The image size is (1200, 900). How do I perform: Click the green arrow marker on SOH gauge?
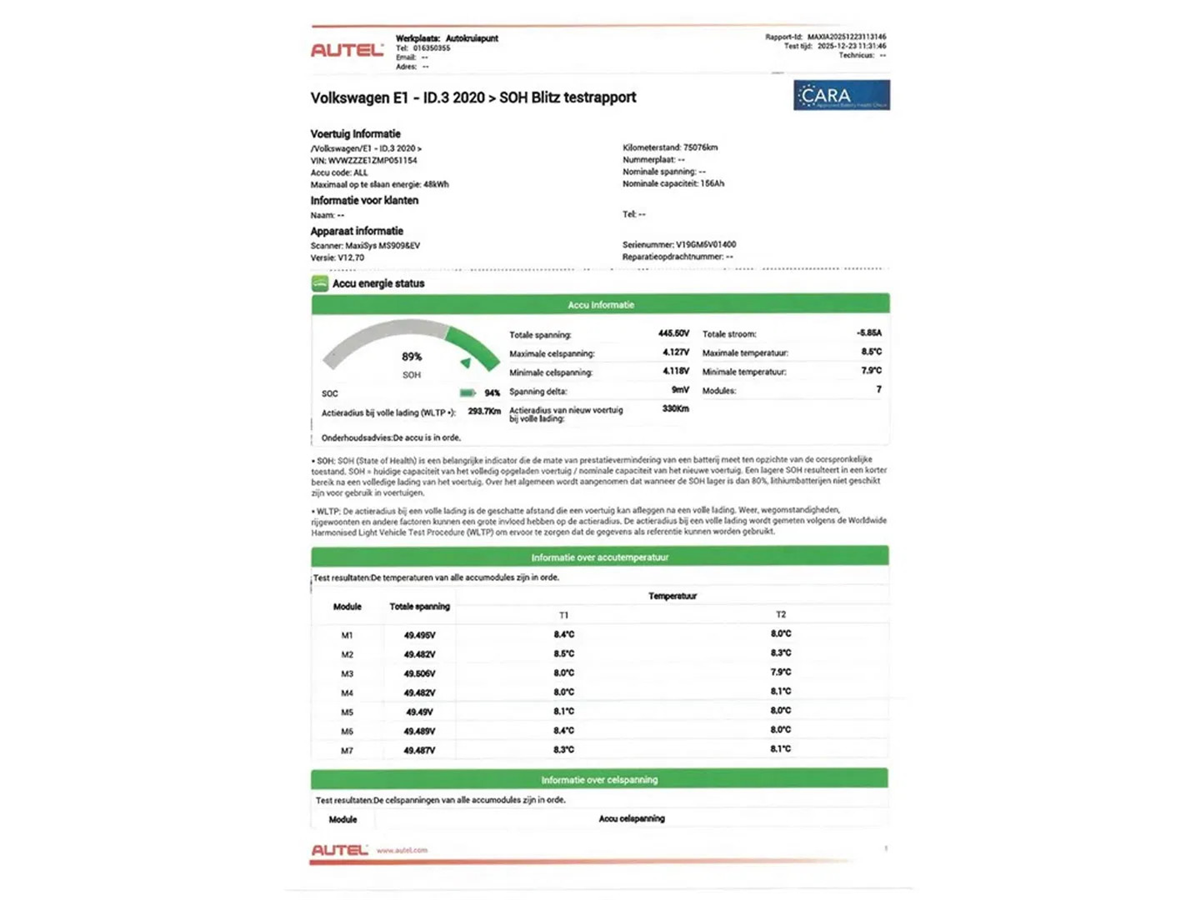click(x=464, y=363)
